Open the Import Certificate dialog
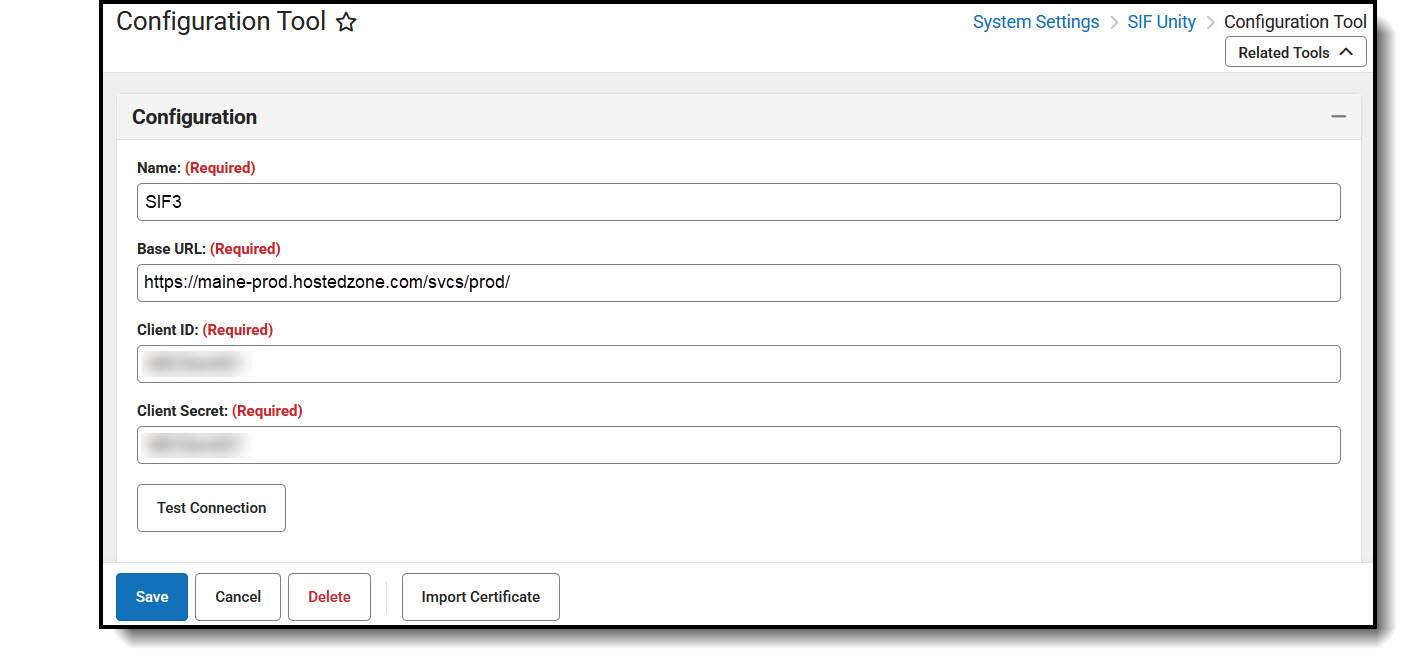The image size is (1411, 663). pyautogui.click(x=480, y=596)
